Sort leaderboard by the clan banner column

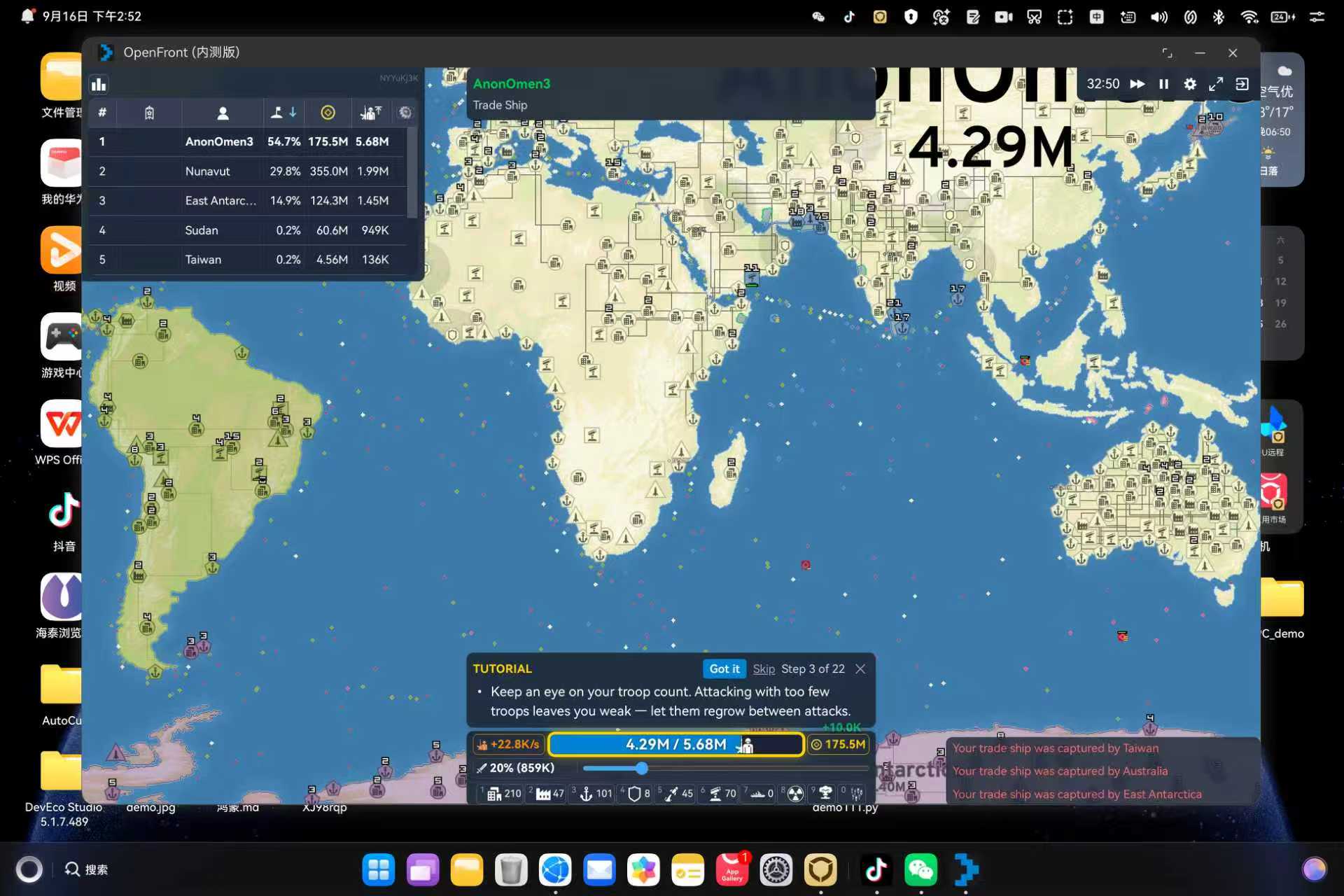pos(149,113)
